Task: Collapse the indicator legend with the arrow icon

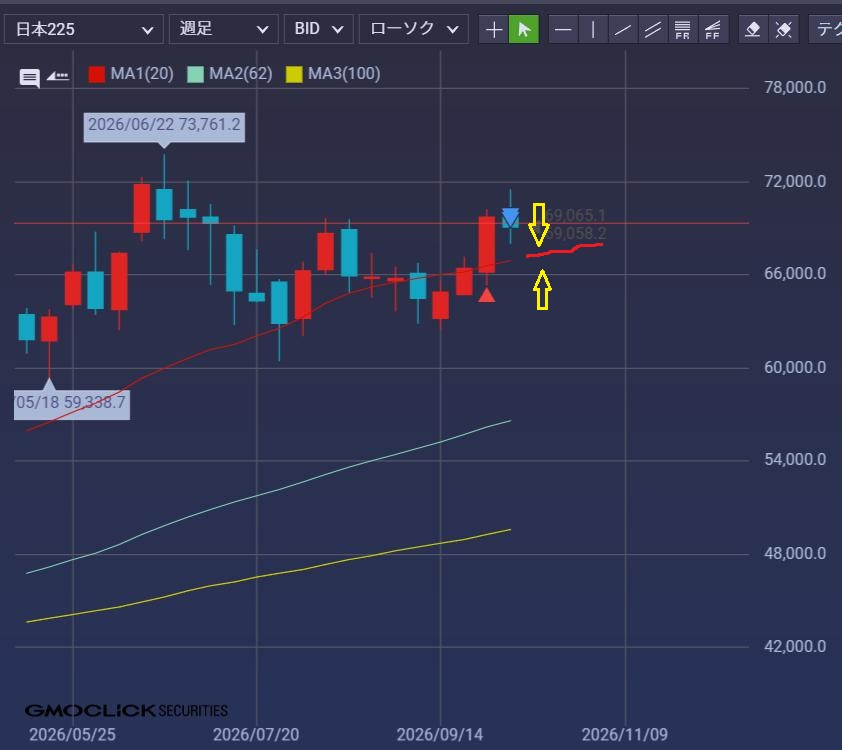Action: 57,76
